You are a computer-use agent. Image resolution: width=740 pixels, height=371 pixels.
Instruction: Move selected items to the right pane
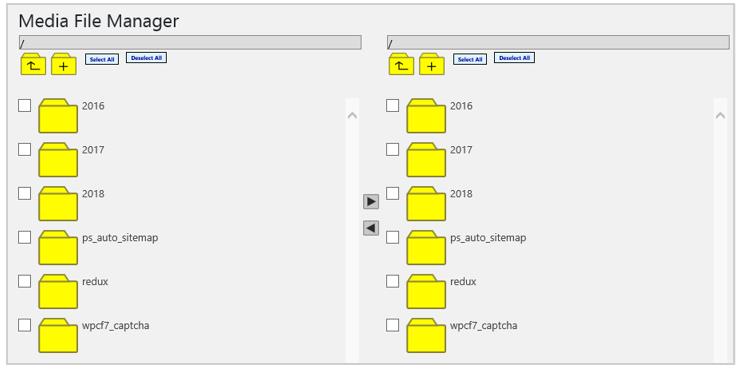(371, 202)
